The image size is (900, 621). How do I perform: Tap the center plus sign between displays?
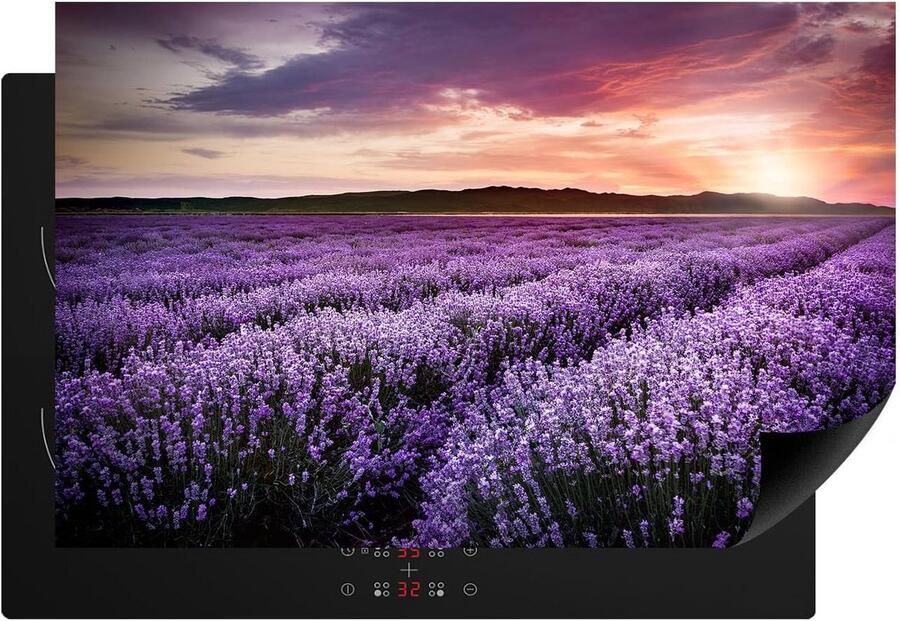pyautogui.click(x=409, y=570)
